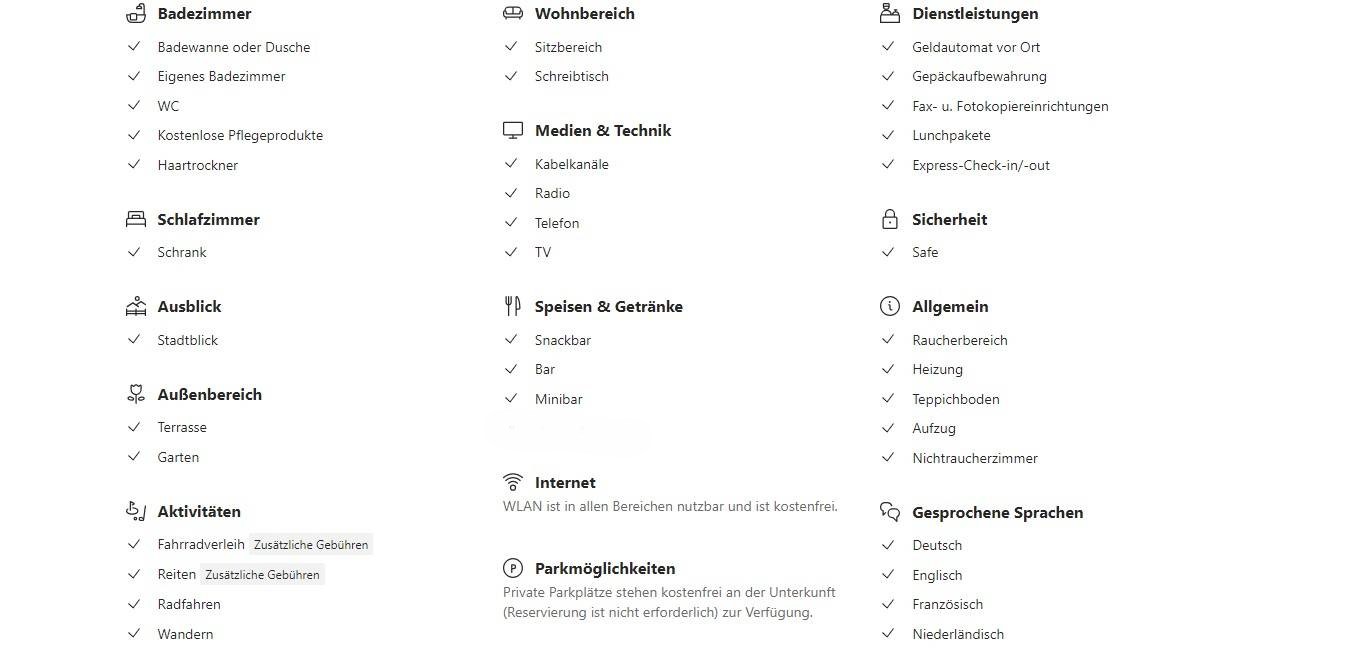Image resolution: width=1348 pixels, height=656 pixels.
Task: Click the Schlafzimmer bed icon
Action: (136, 219)
